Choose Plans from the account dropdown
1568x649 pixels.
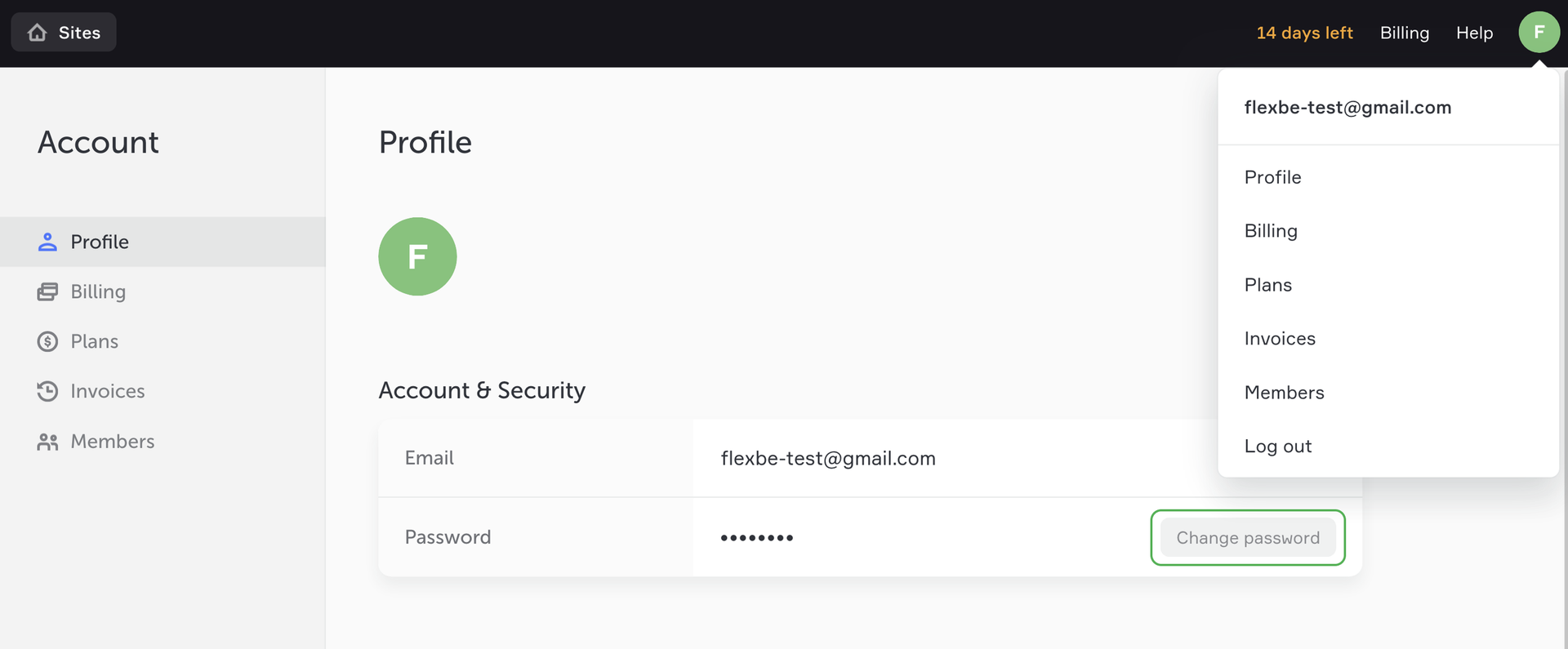pyautogui.click(x=1268, y=285)
